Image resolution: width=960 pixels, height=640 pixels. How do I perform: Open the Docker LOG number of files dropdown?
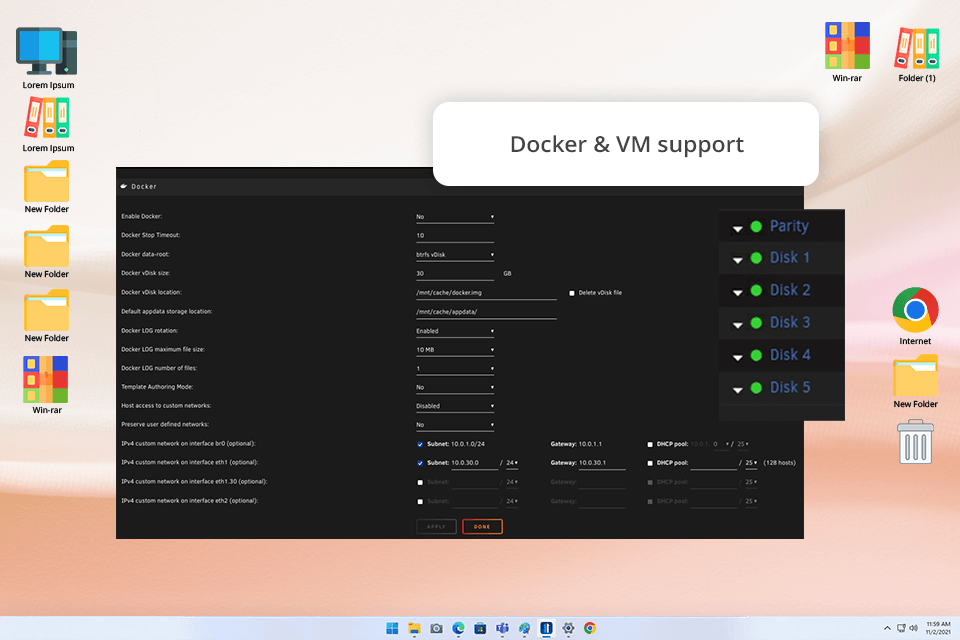[455, 369]
